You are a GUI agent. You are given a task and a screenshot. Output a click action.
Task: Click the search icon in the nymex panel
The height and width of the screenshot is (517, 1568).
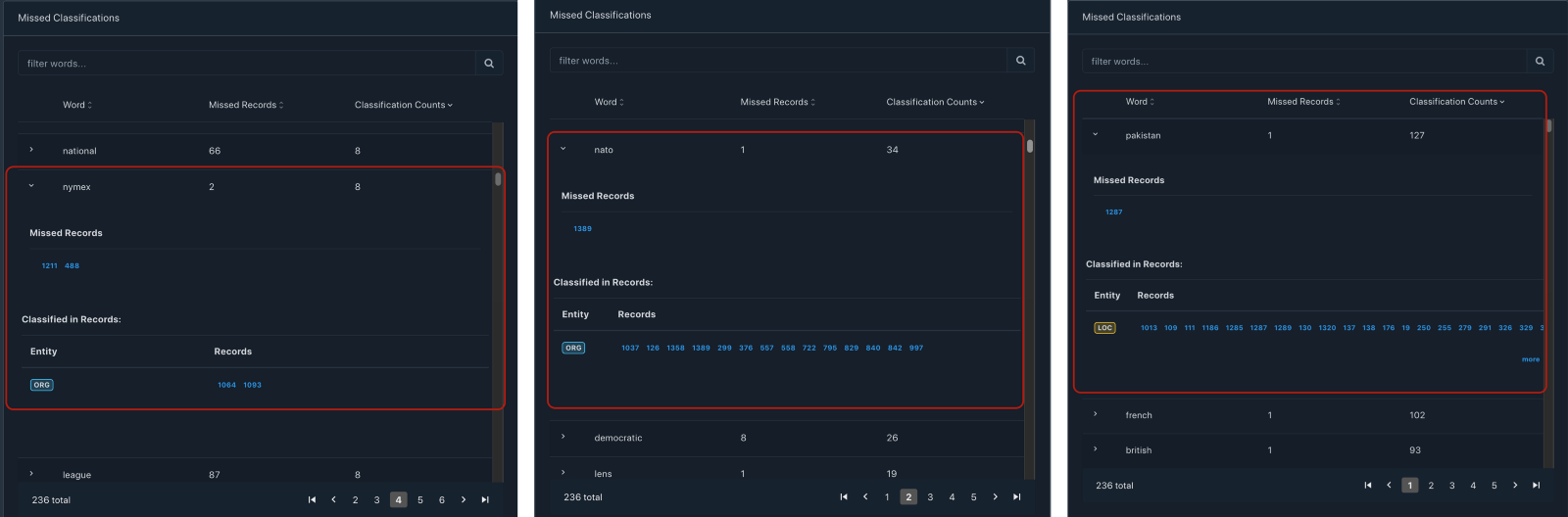click(x=489, y=64)
